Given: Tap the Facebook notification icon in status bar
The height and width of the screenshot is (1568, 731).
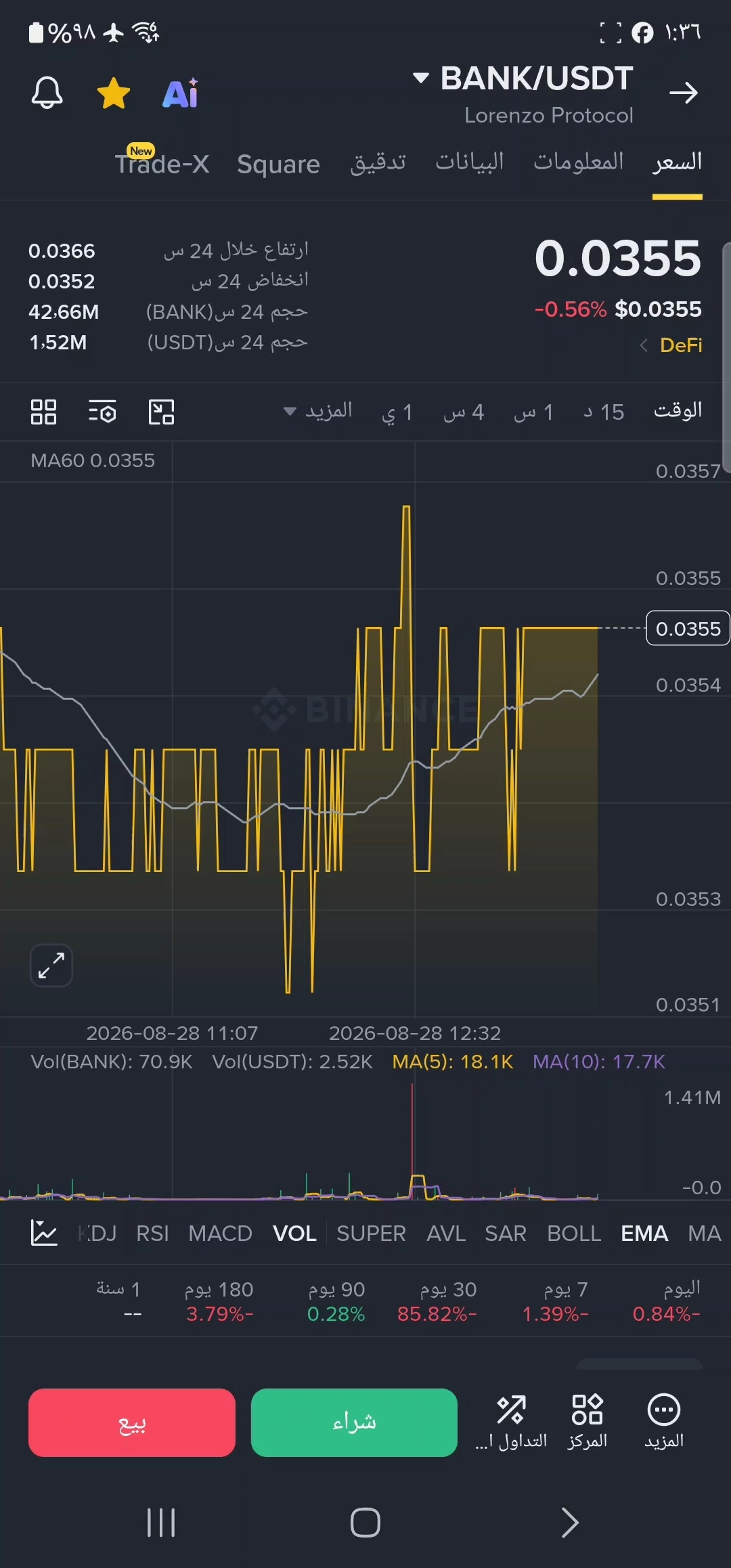Looking at the screenshot, I should 642,32.
